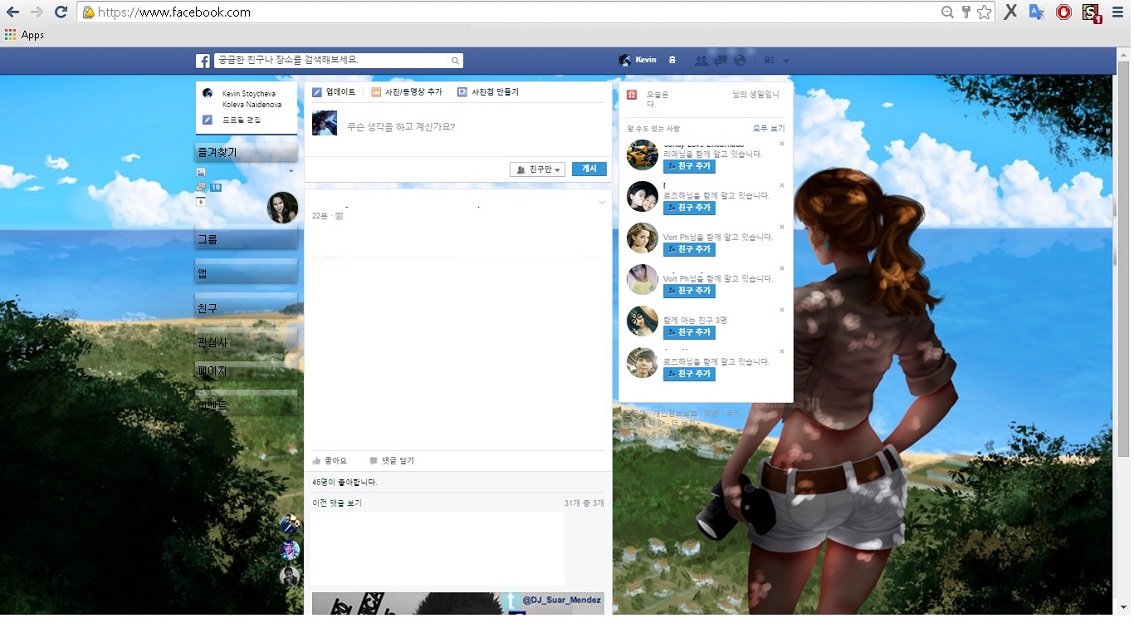The width and height of the screenshot is (1134, 638).
Task: Click the 이전 댓글 보기 link
Action: pos(337,503)
